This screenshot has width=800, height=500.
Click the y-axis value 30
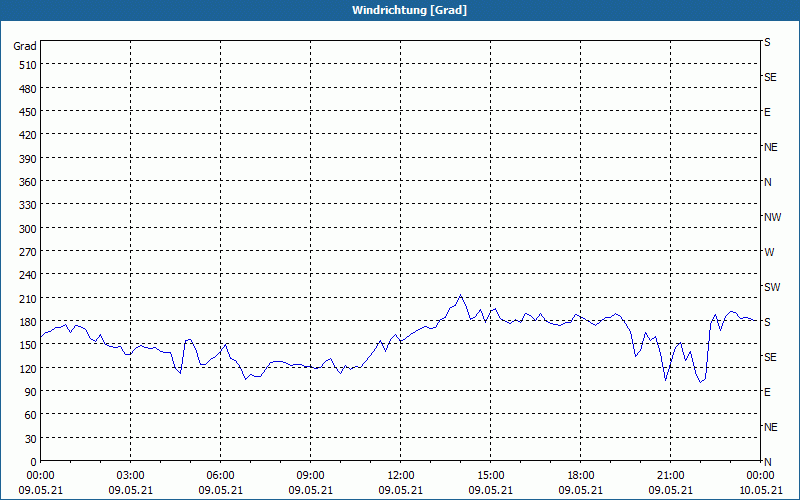point(31,439)
